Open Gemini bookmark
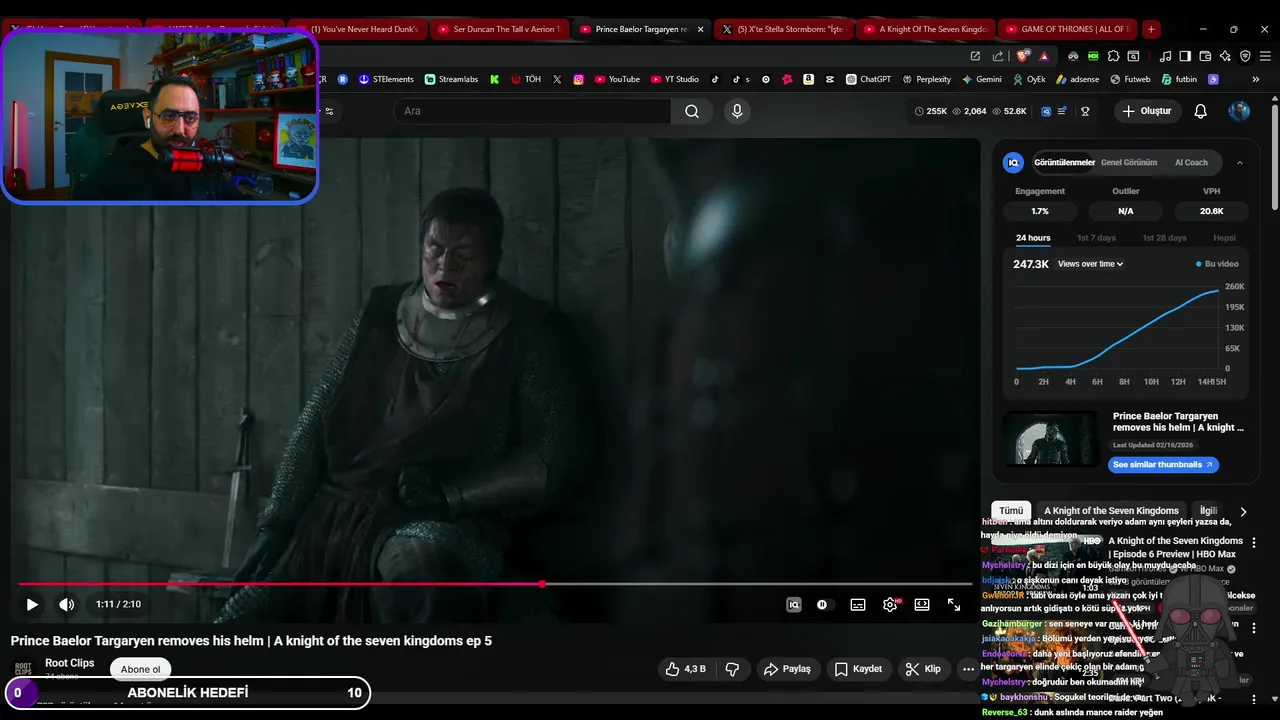The image size is (1280, 720). pyautogui.click(x=981, y=79)
